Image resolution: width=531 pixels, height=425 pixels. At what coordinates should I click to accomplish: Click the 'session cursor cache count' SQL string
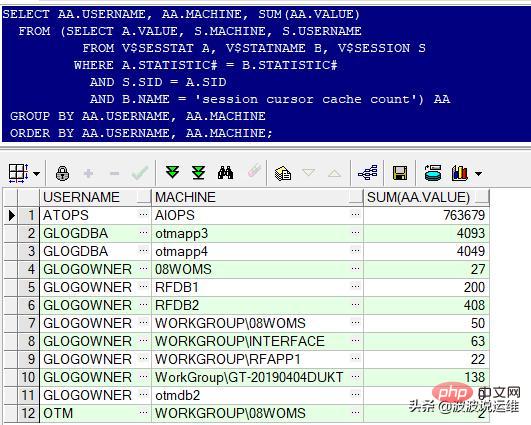306,99
